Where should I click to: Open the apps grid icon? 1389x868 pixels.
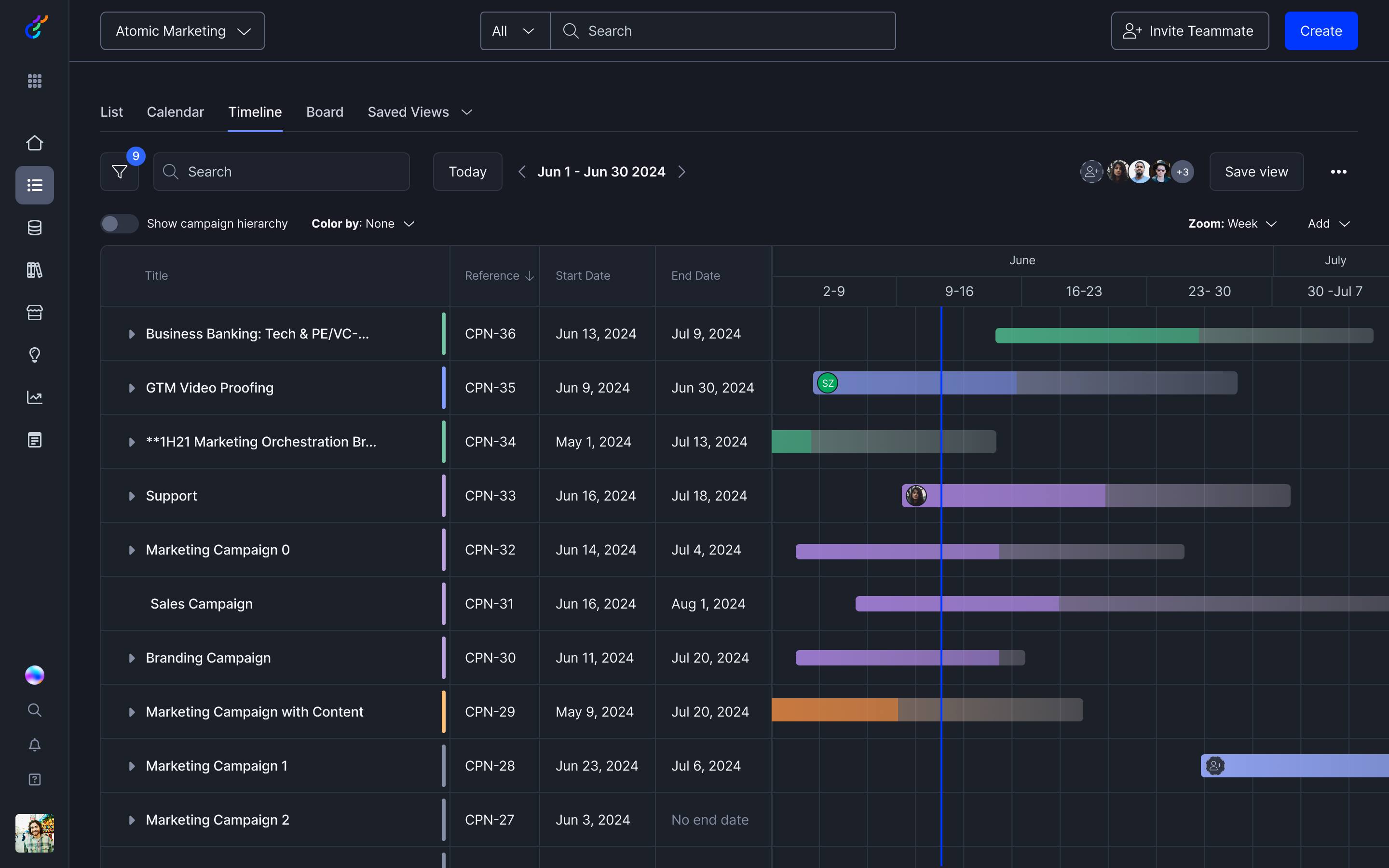(34, 81)
